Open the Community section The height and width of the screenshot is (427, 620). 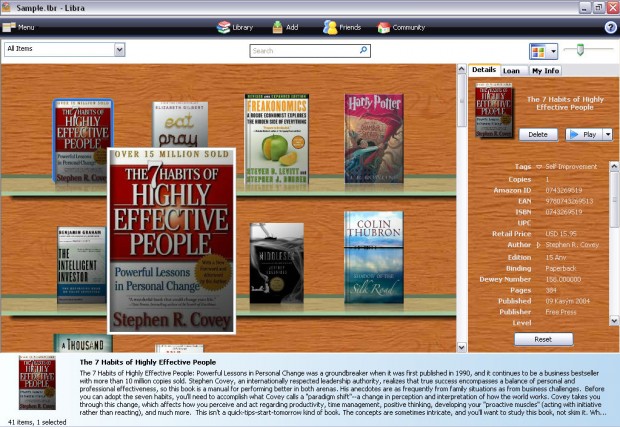coord(401,27)
